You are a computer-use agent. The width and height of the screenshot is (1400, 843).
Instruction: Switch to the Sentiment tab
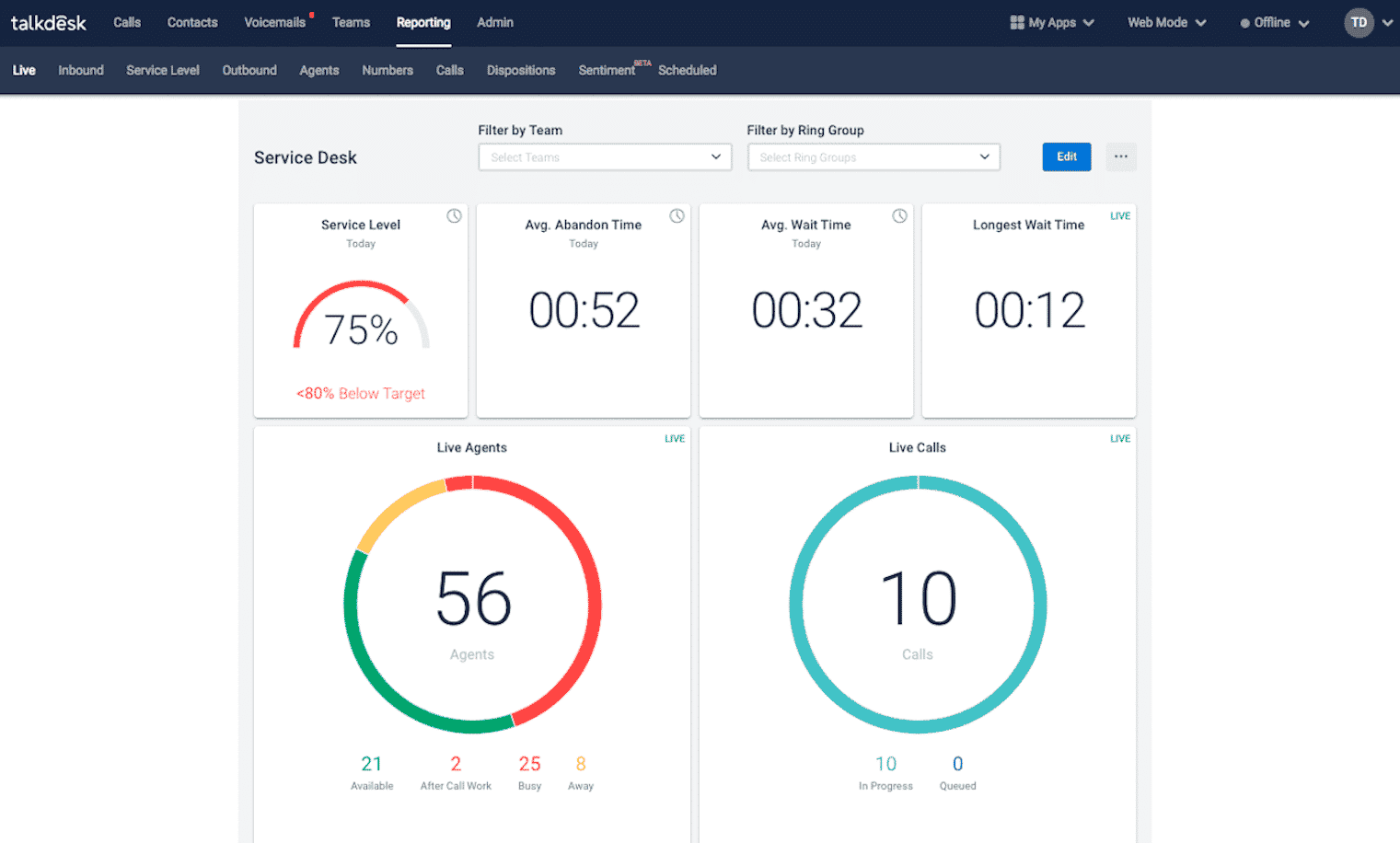(607, 70)
